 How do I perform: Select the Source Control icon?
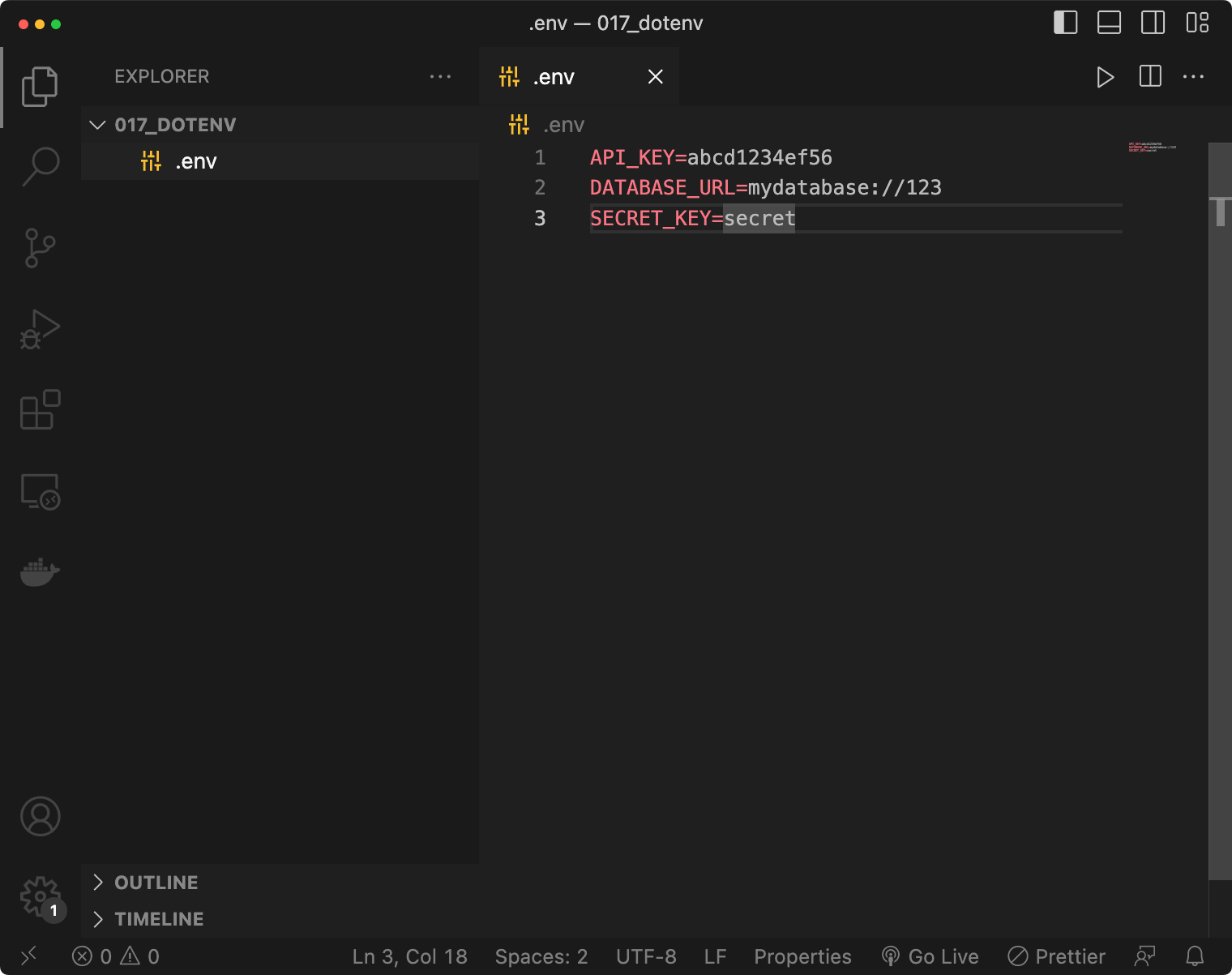(40, 248)
